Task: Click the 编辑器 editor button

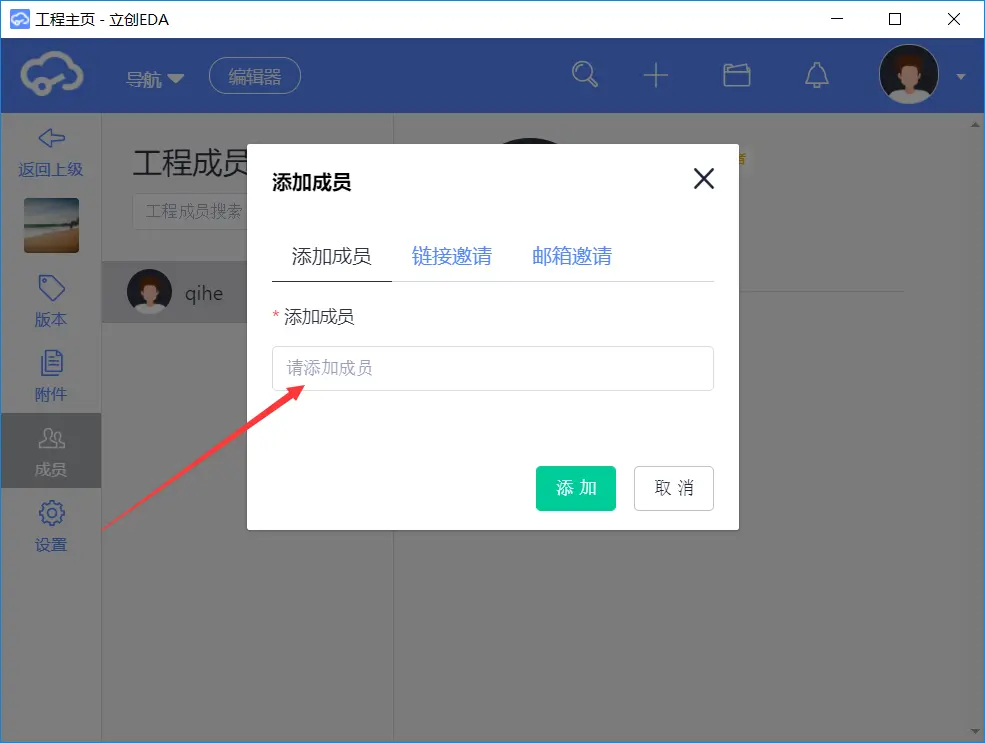Action: [254, 76]
